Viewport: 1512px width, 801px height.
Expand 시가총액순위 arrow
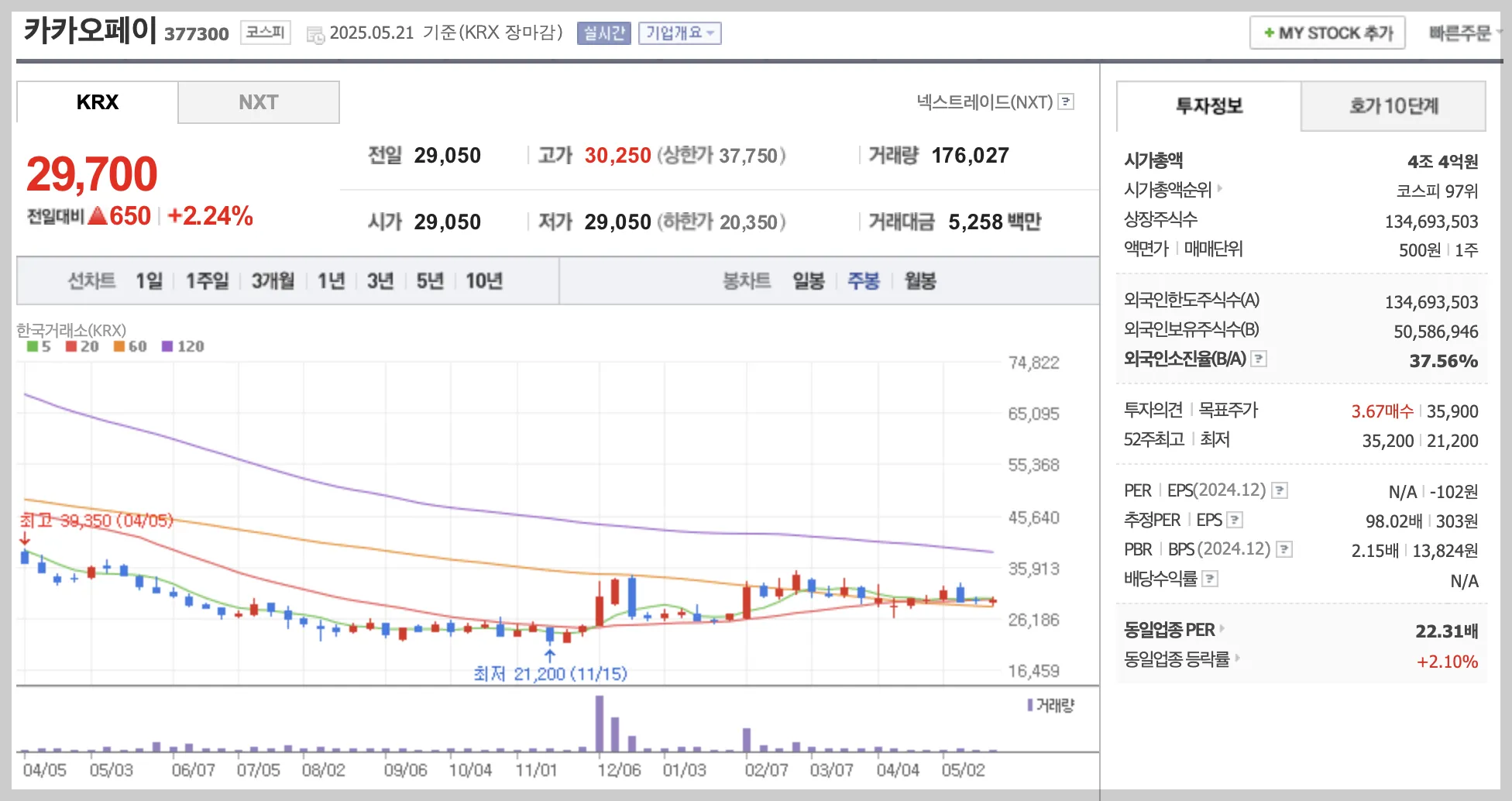coord(1220,188)
